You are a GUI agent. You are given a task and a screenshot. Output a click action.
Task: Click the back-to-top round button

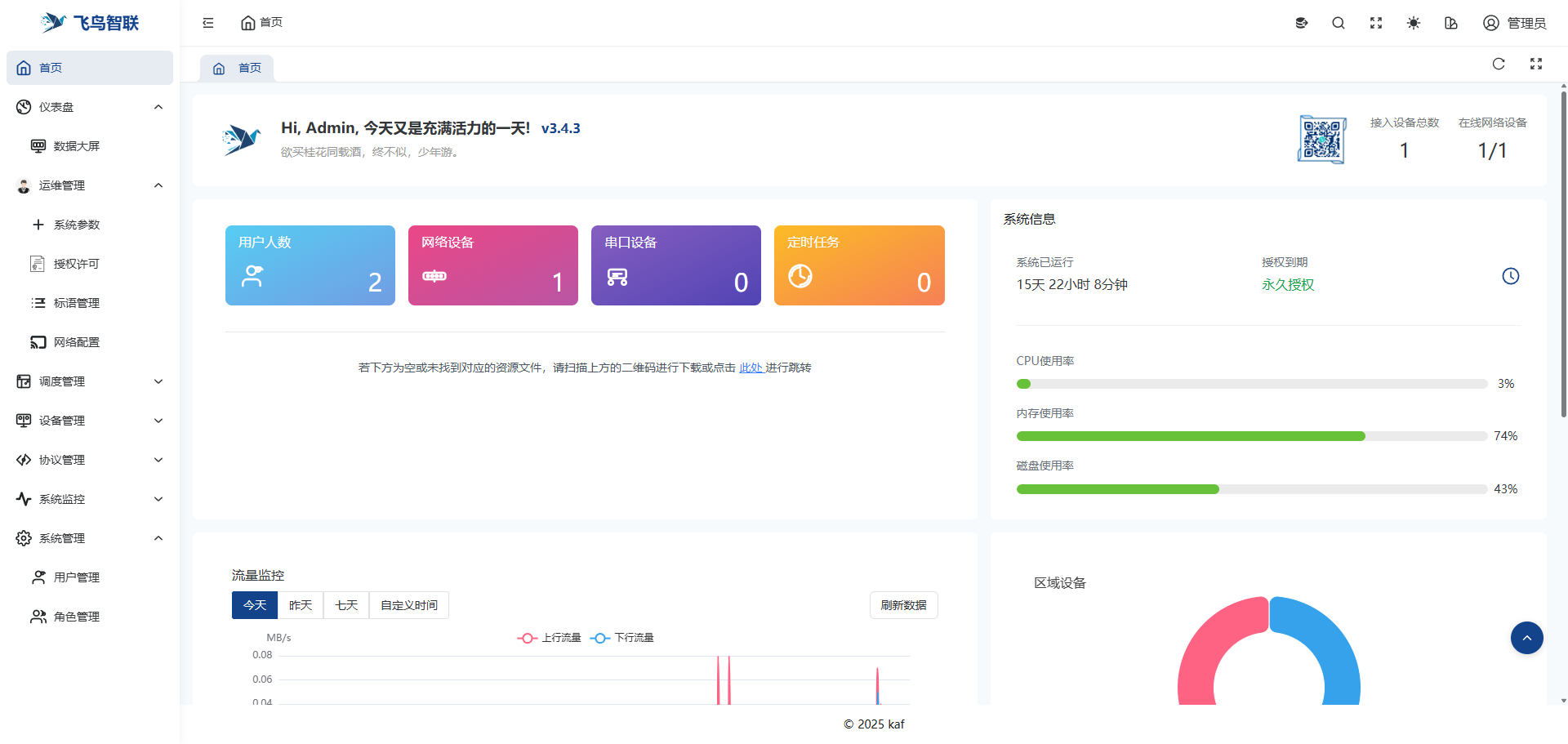click(1527, 638)
